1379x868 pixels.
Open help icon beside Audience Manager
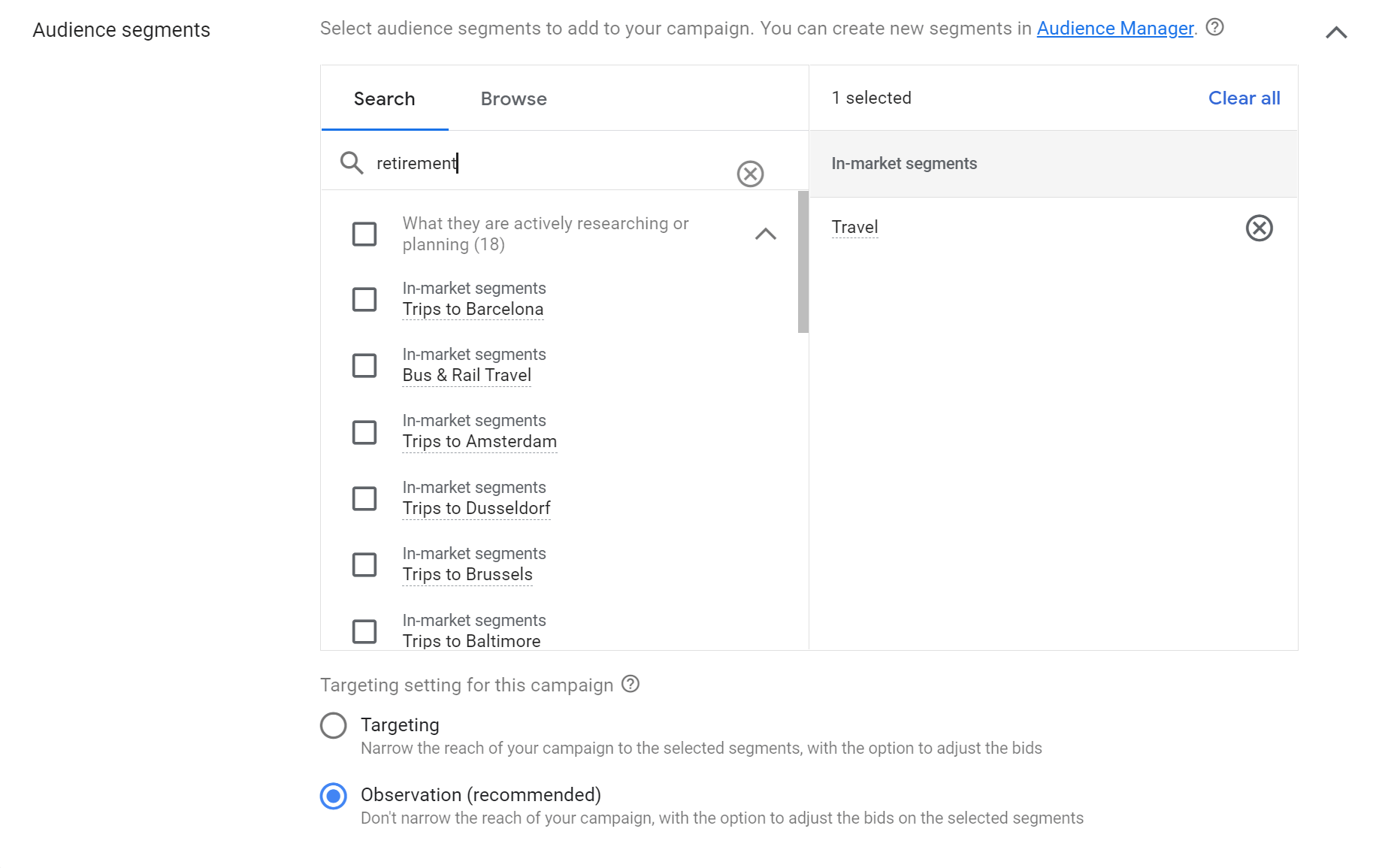coord(1214,28)
